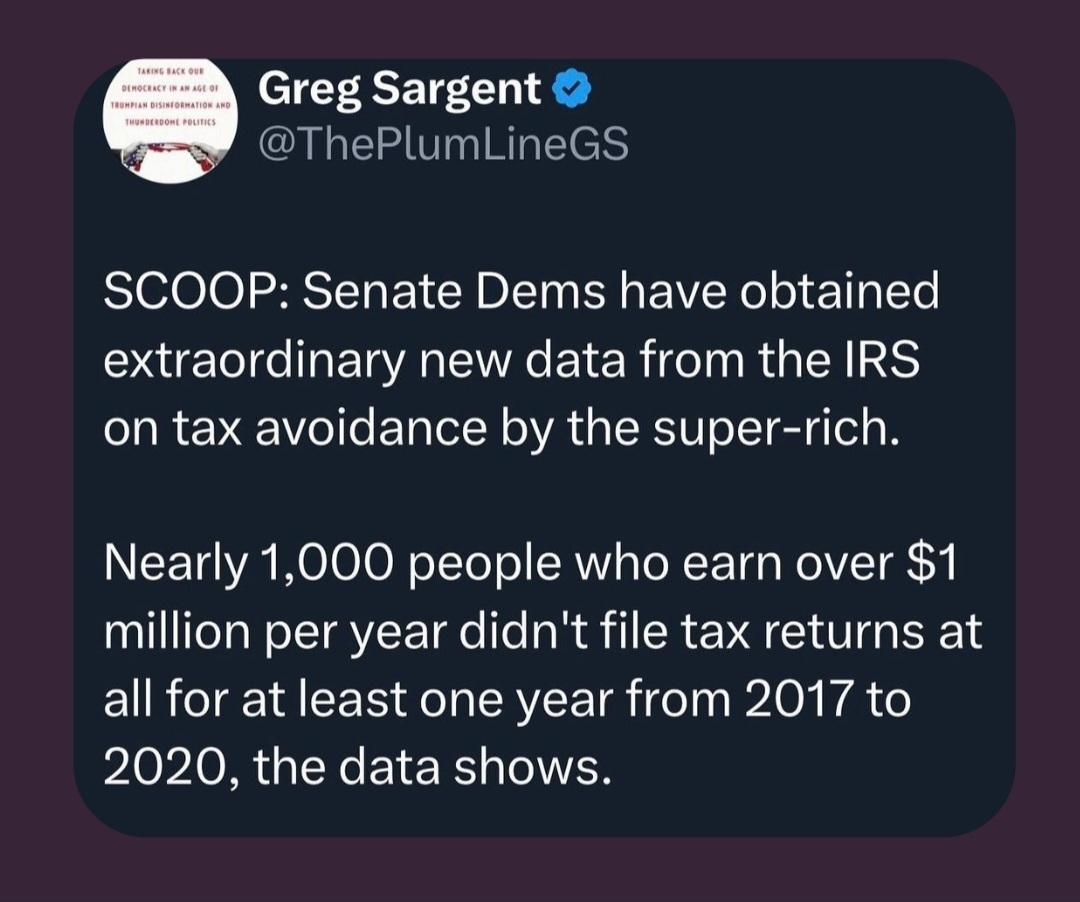
Task: Open the @ThePlumLineGS handle
Action: [444, 143]
